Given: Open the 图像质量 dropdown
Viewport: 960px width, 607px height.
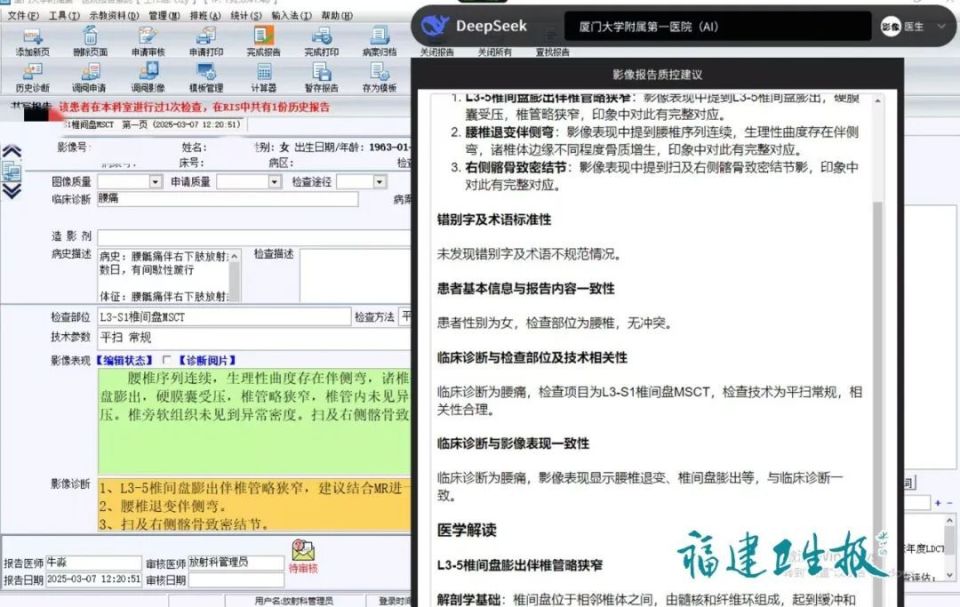Looking at the screenshot, I should tap(155, 182).
